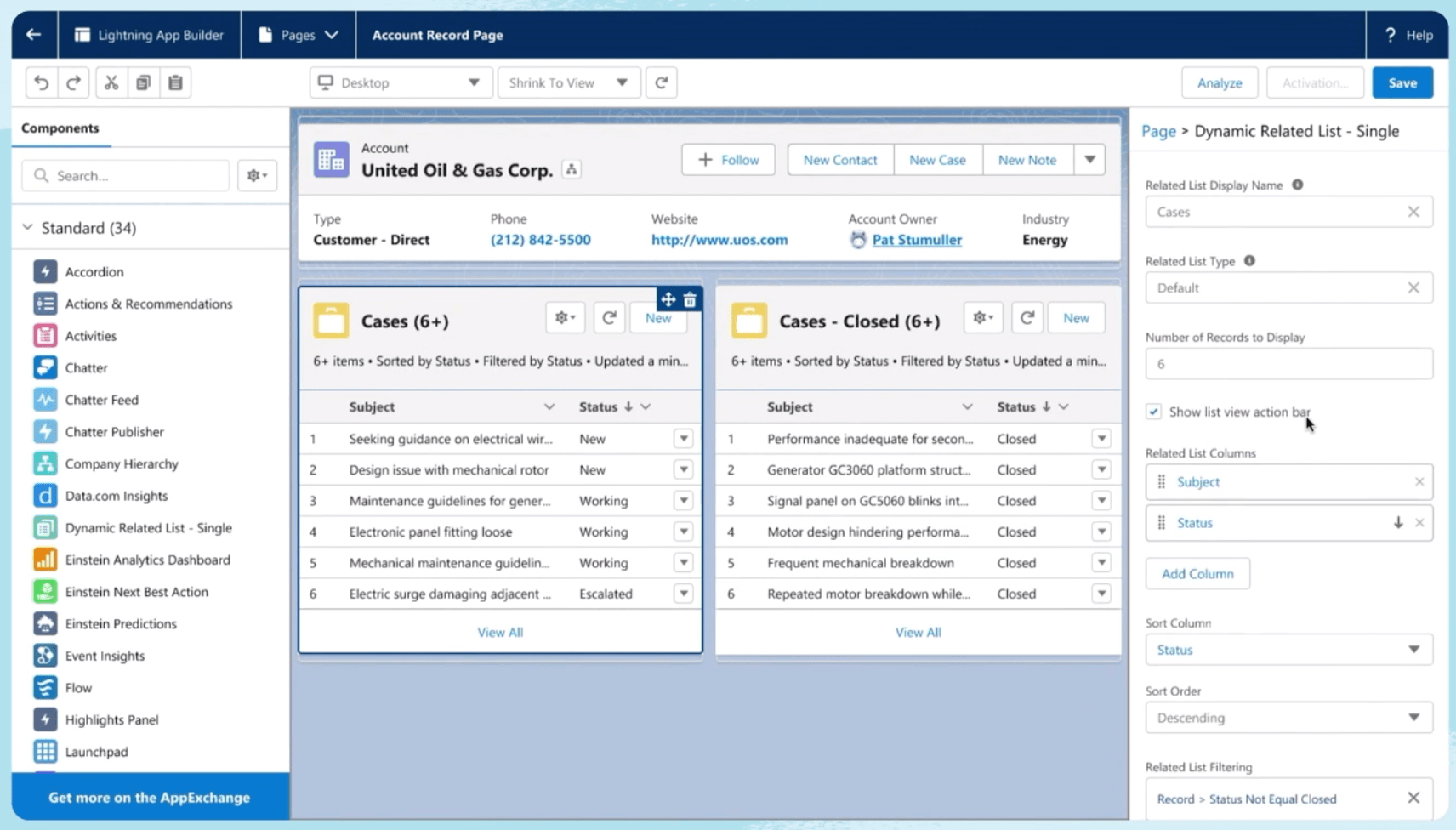Clear the Related List Display Name field
This screenshot has width=1456, height=830.
click(x=1413, y=212)
